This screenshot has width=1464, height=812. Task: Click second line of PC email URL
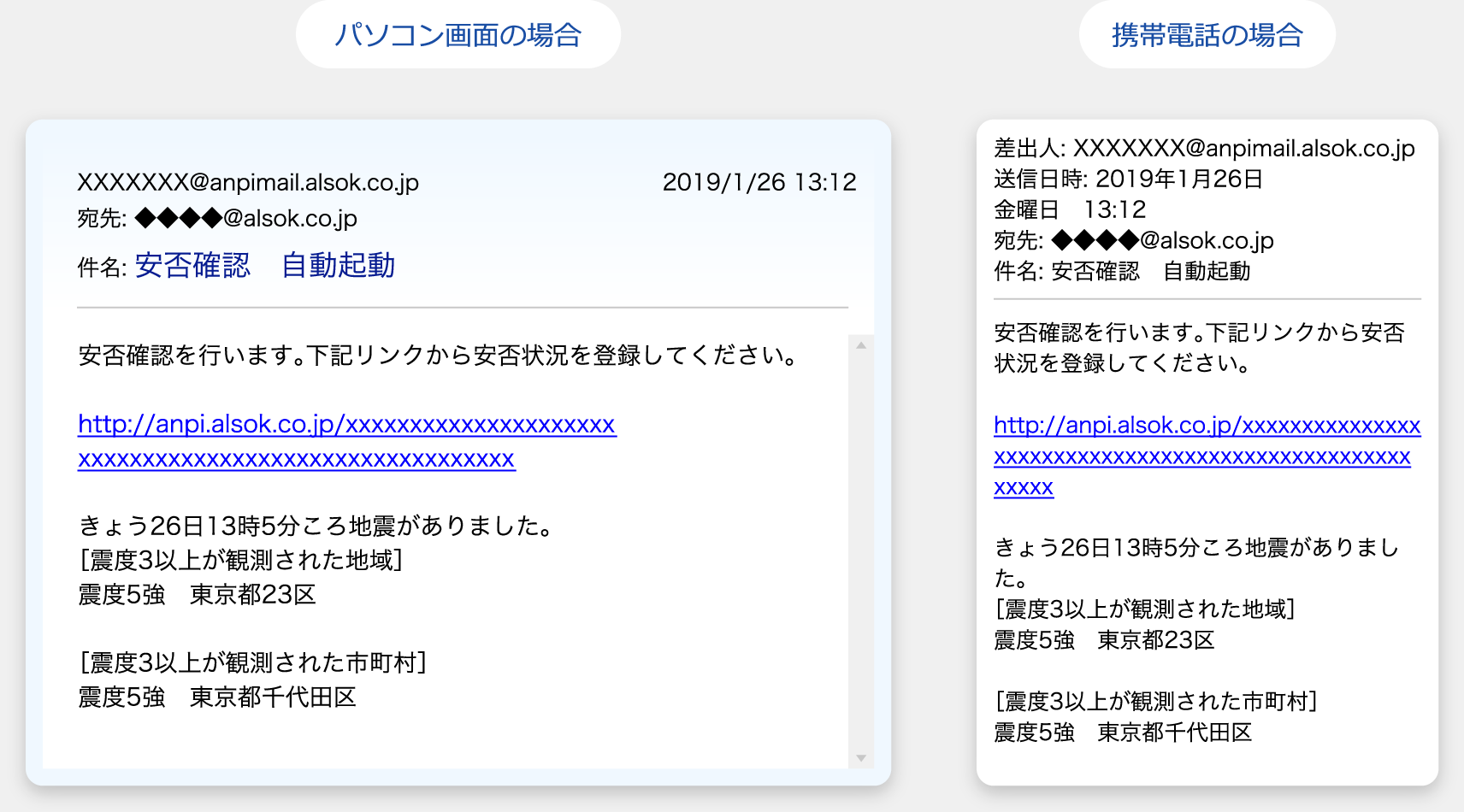[296, 459]
